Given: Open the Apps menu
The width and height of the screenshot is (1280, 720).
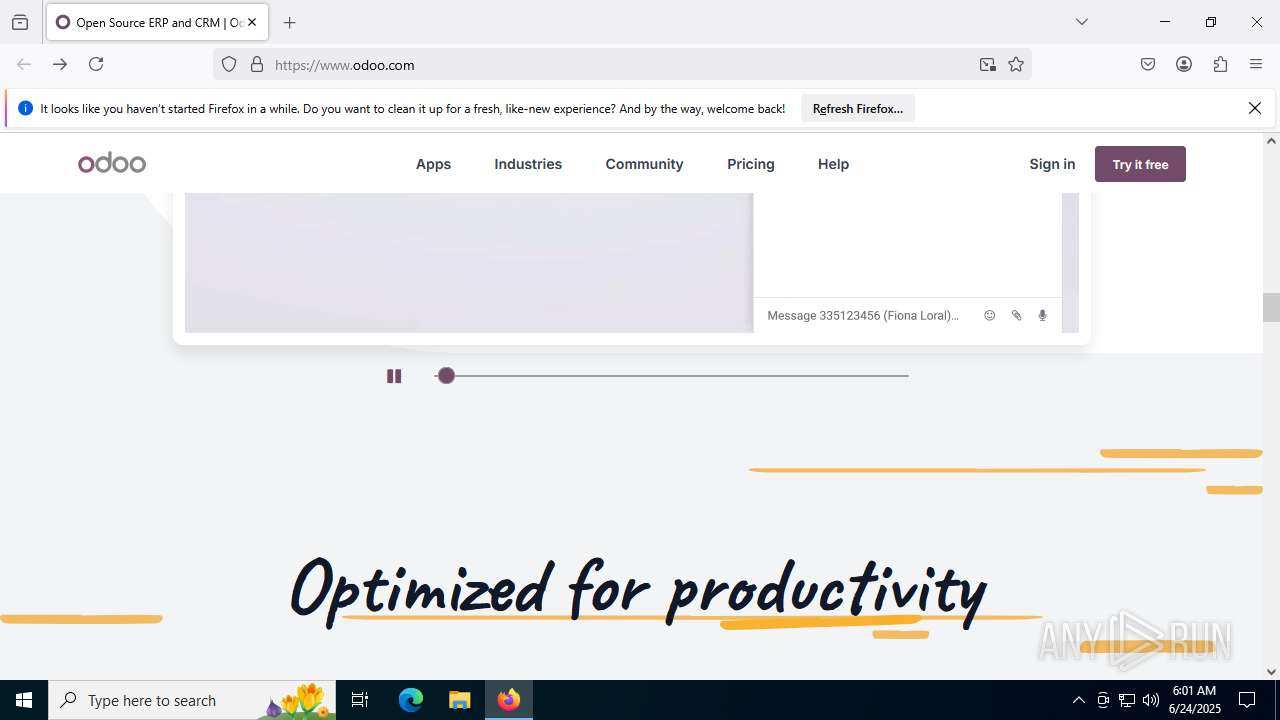Looking at the screenshot, I should click(x=433, y=164).
